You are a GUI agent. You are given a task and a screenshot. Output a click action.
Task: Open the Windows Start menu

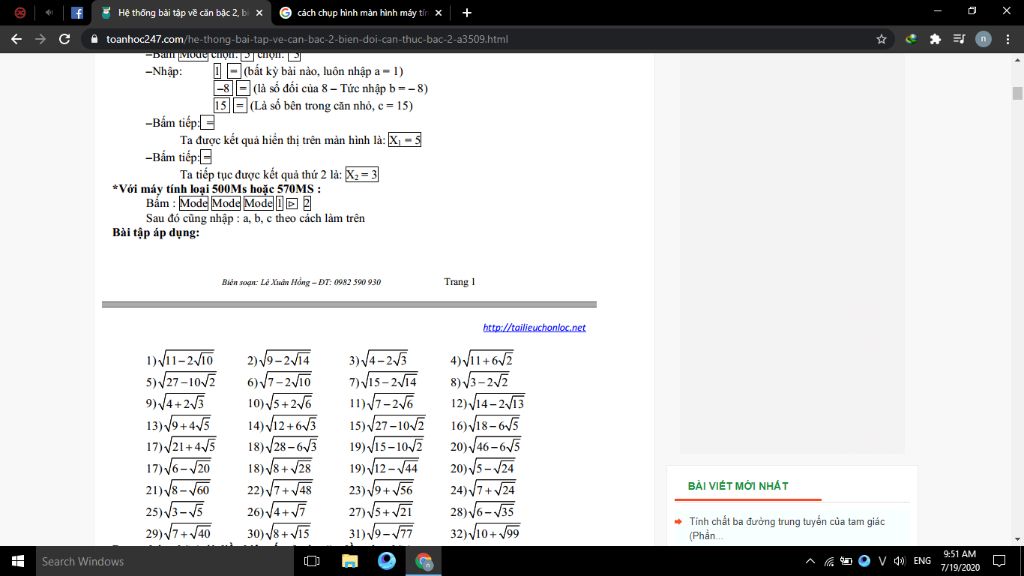point(18,561)
